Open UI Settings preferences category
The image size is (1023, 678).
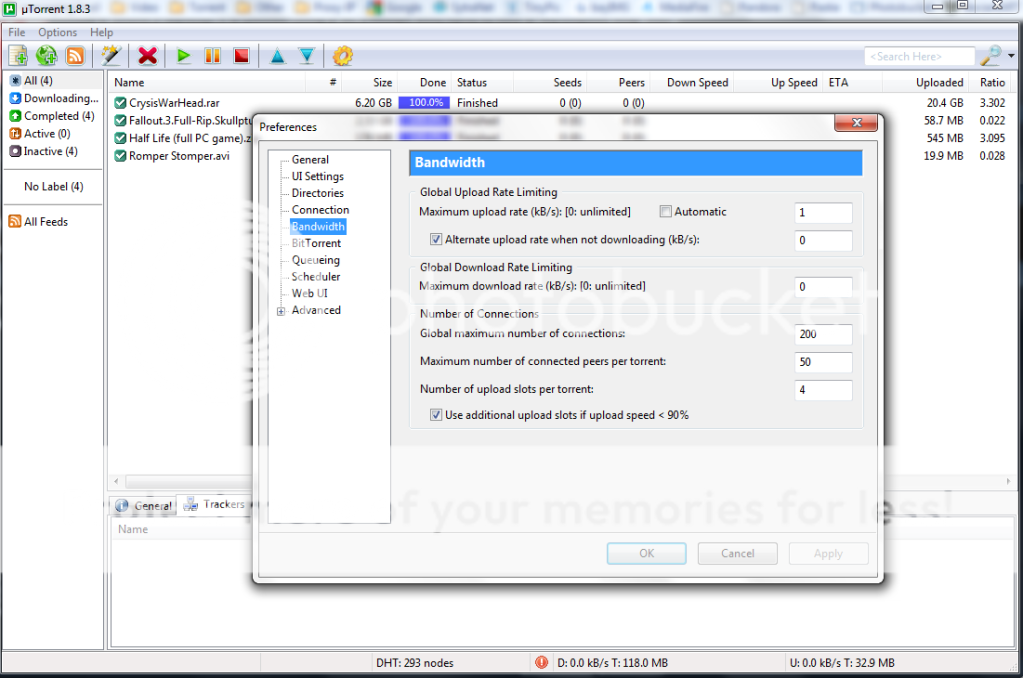(x=317, y=176)
